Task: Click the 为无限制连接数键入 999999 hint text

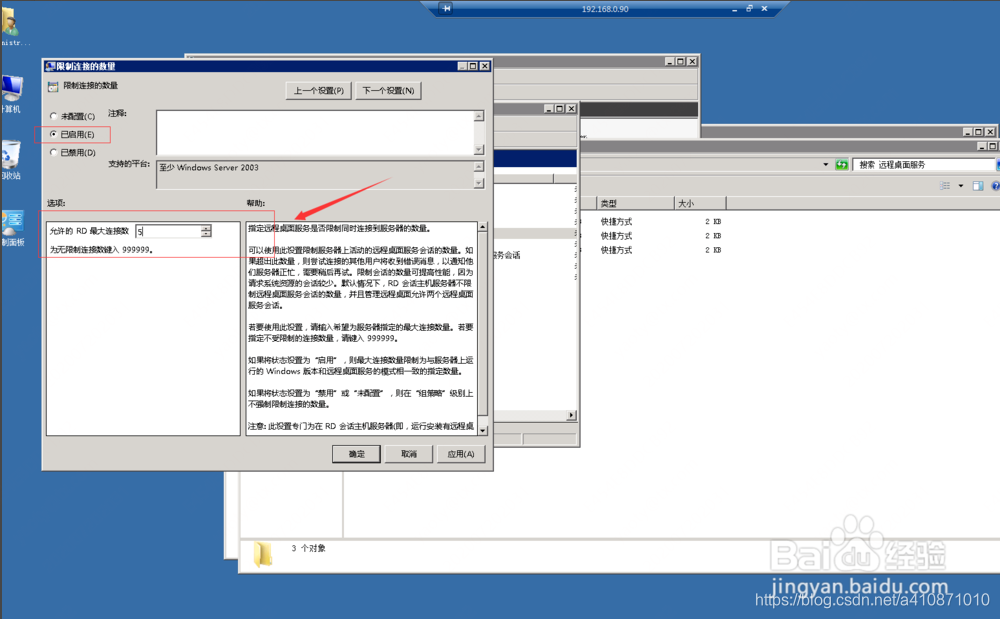Action: click(101, 249)
